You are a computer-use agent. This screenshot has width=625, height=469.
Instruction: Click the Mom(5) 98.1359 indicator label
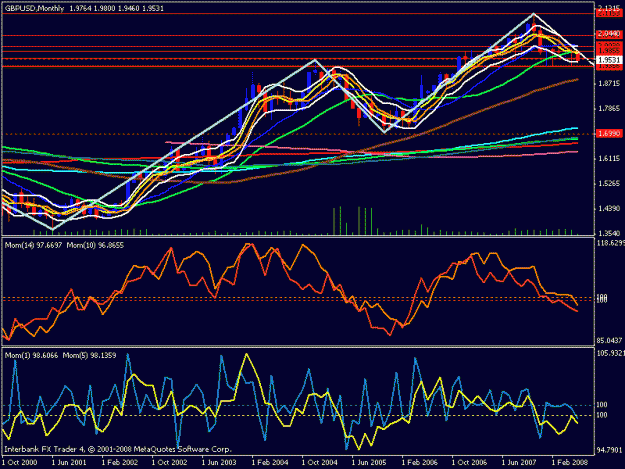click(90, 355)
